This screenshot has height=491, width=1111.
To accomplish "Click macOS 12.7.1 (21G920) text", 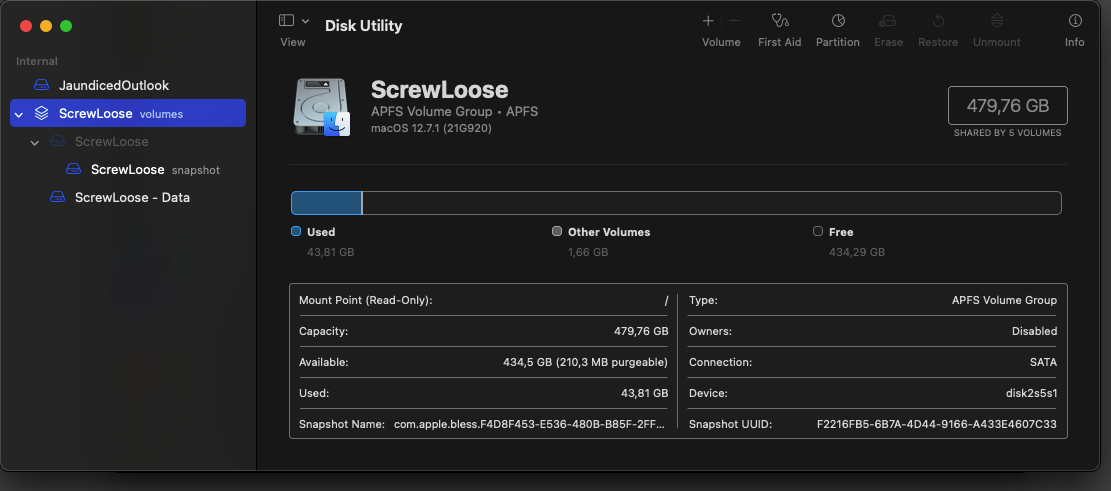I will pos(432,128).
